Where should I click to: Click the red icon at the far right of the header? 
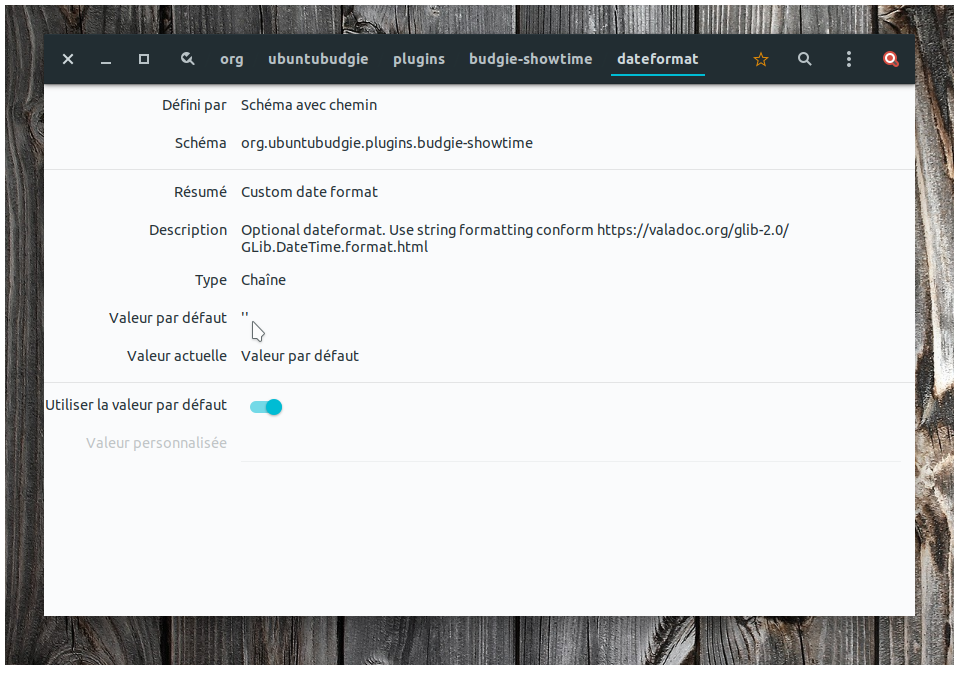click(x=890, y=59)
